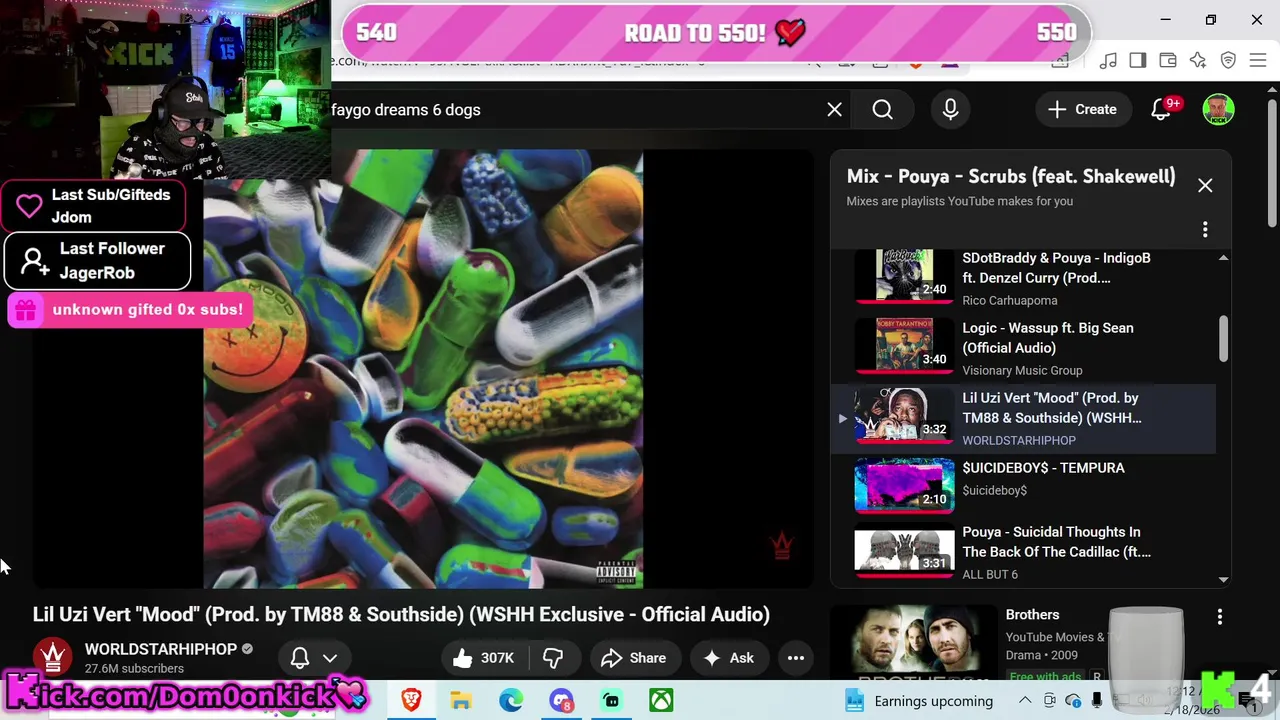Dislike the video
Image resolution: width=1280 pixels, height=720 pixels.
553,658
